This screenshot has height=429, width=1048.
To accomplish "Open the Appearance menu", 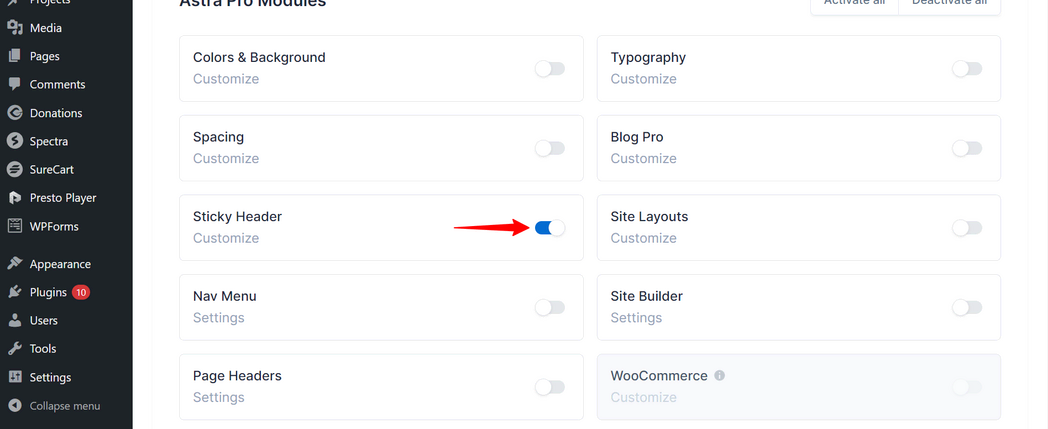I will [60, 264].
